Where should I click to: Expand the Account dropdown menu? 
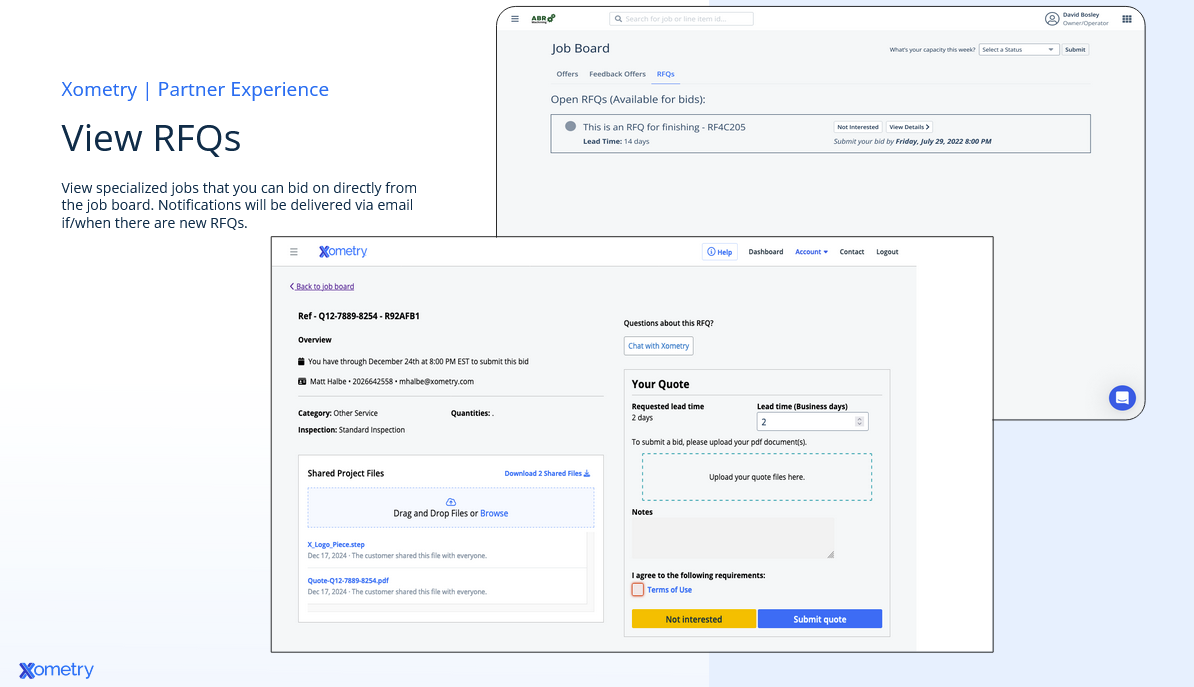click(x=812, y=252)
